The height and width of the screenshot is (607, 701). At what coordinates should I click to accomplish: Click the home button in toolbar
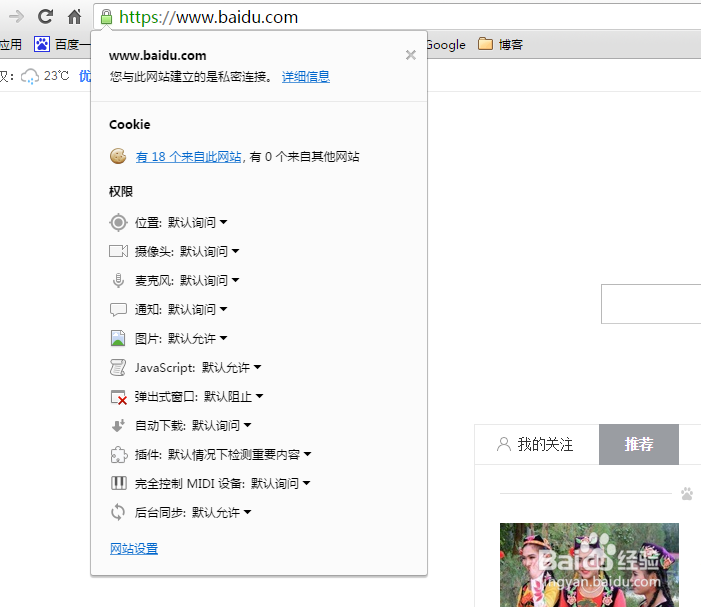pos(74,17)
